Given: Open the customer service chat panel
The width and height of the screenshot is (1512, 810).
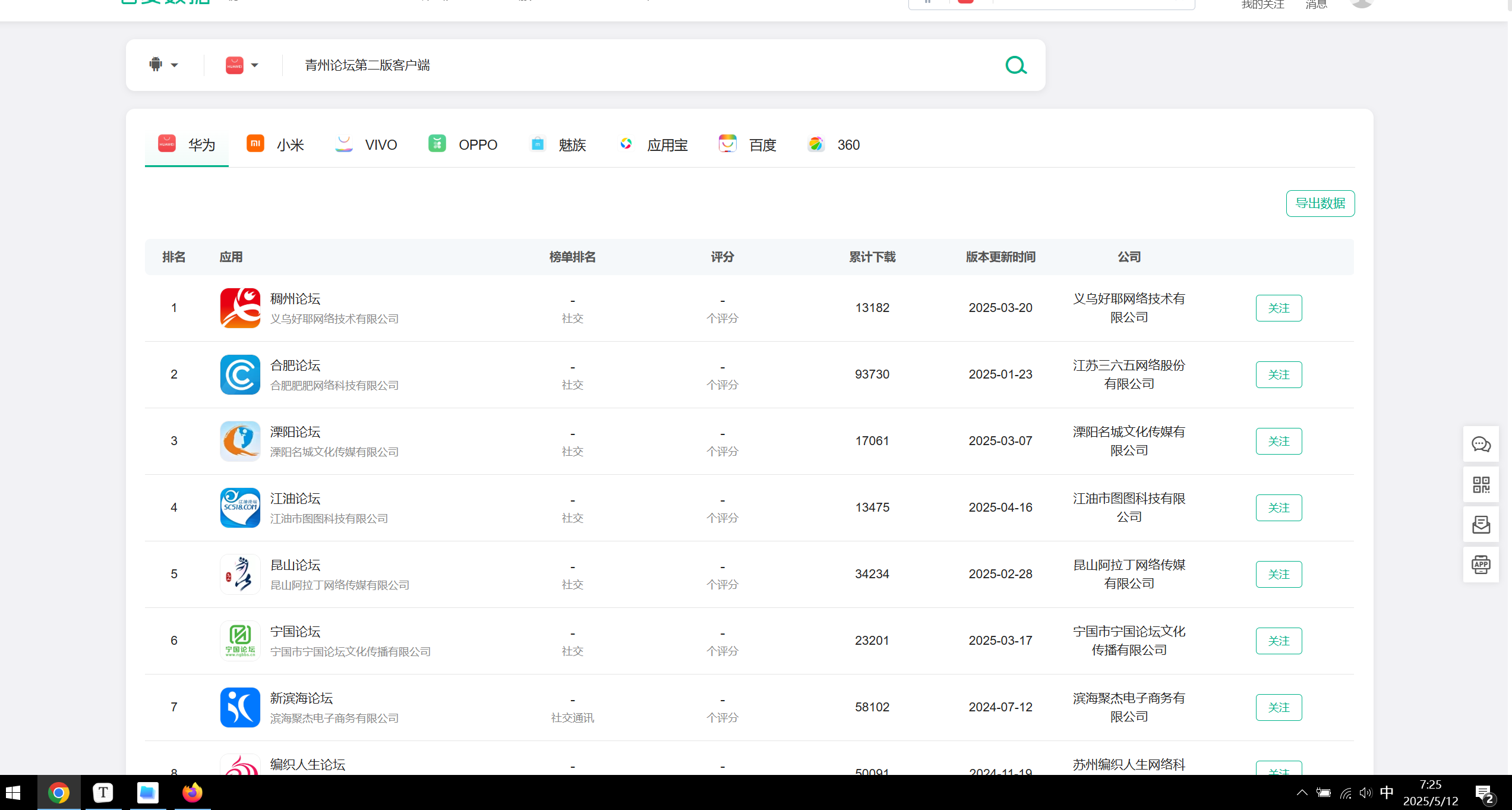Looking at the screenshot, I should tap(1481, 444).
